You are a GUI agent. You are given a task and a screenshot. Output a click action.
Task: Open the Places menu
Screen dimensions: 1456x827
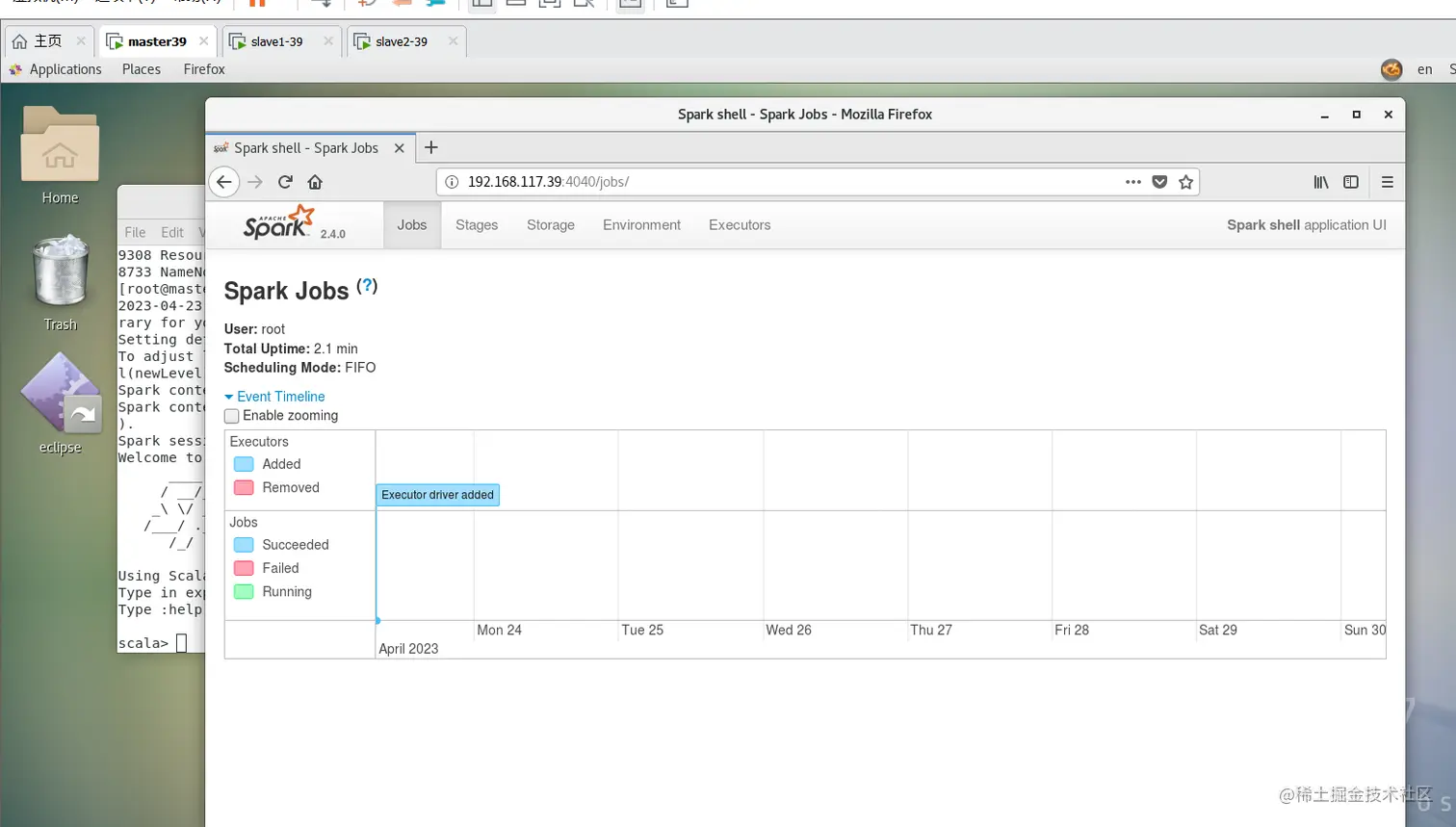point(142,69)
